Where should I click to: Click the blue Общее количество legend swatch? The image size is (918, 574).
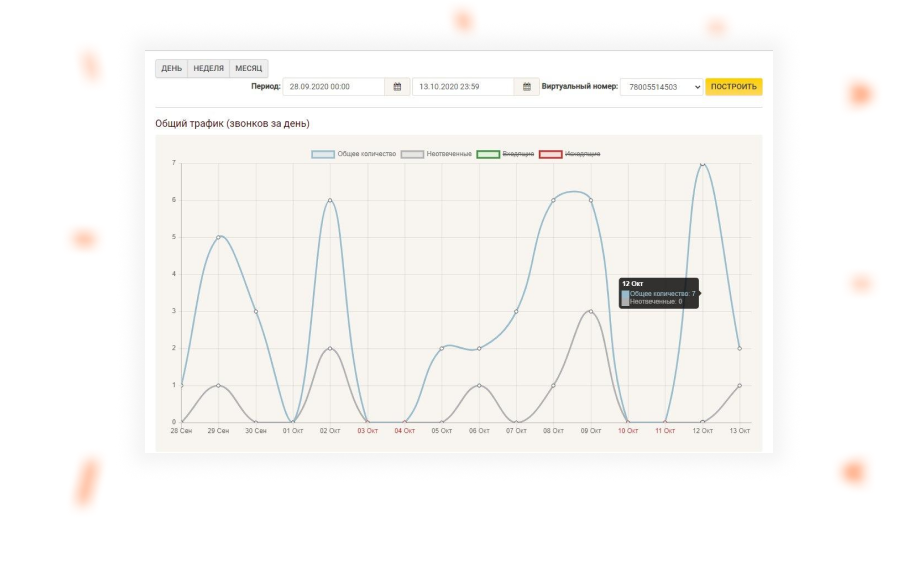[323, 154]
